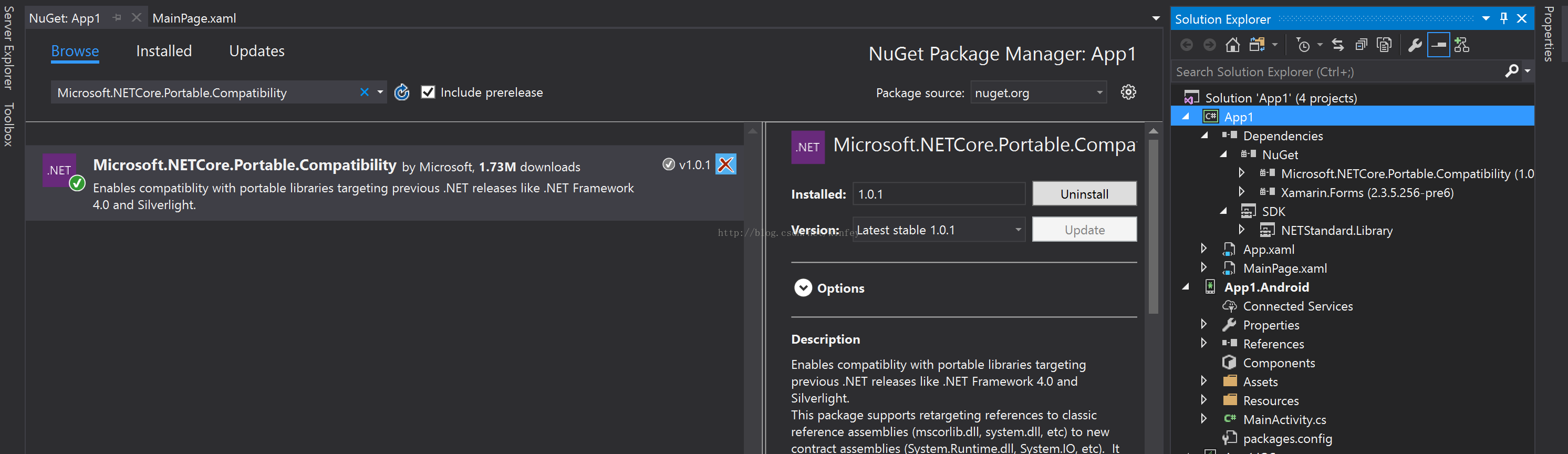Switch to the Browse tab
The image size is (1568, 454).
tap(75, 51)
